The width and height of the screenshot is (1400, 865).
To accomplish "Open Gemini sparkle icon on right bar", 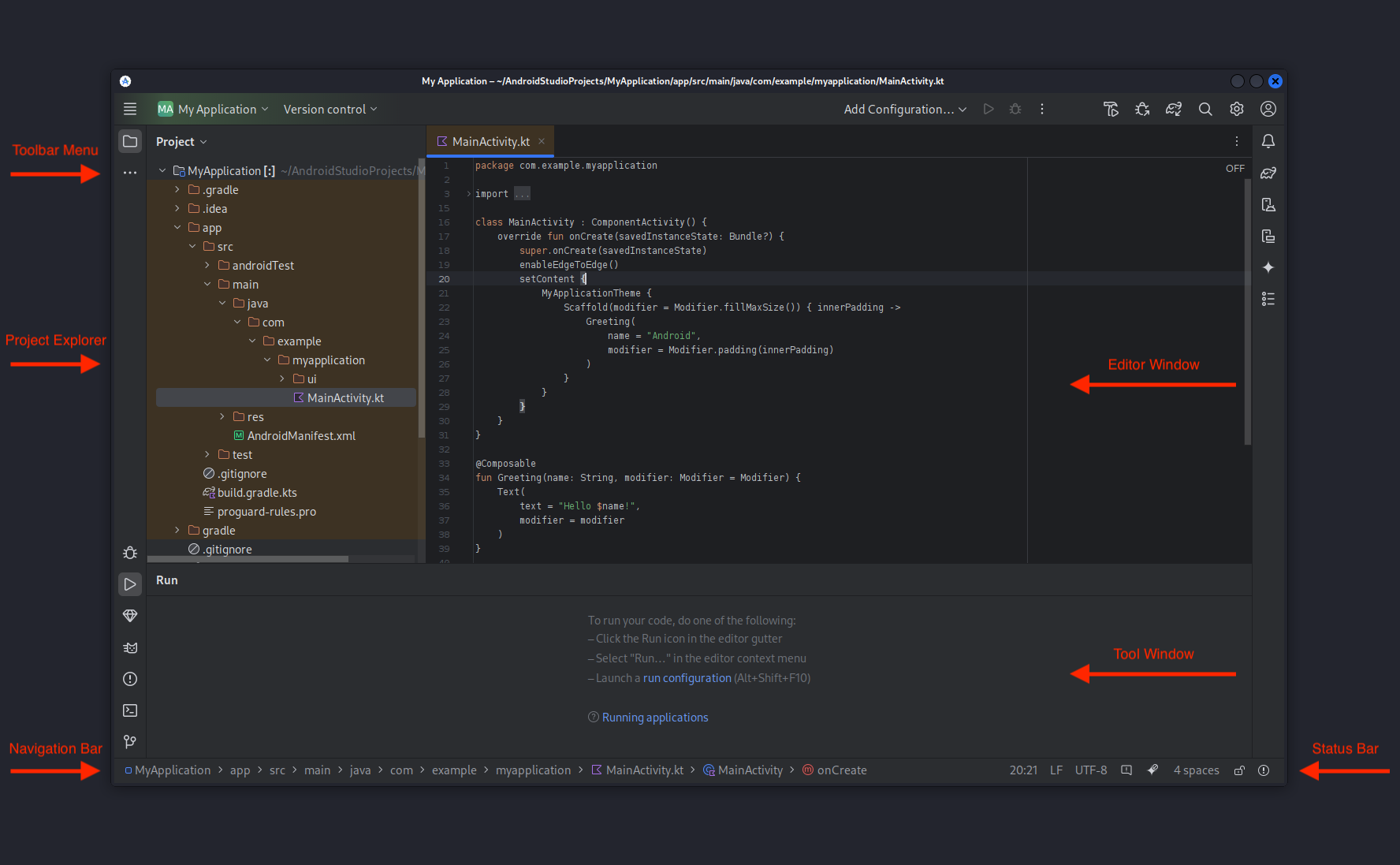I will pos(1268,267).
